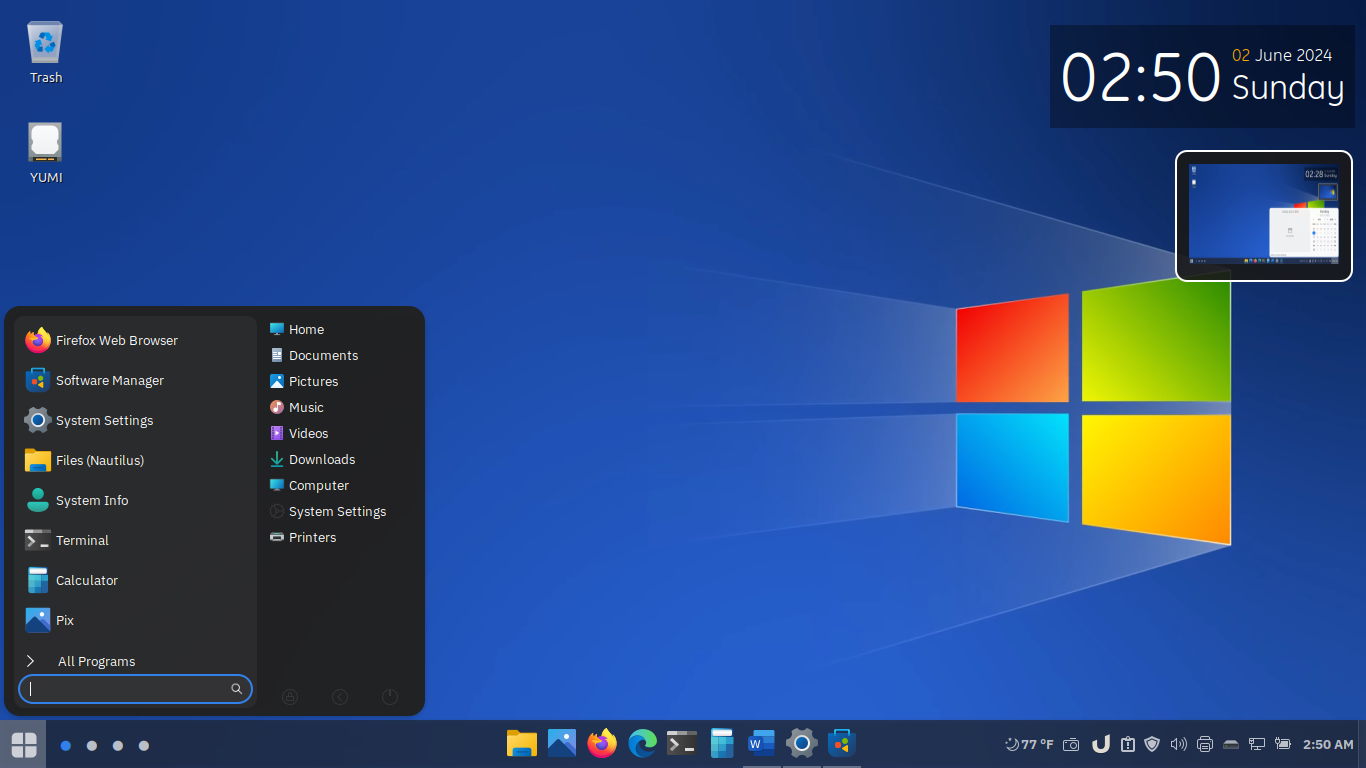Viewport: 1366px width, 768px height.
Task: Click the power button in start menu
Action: tap(390, 697)
